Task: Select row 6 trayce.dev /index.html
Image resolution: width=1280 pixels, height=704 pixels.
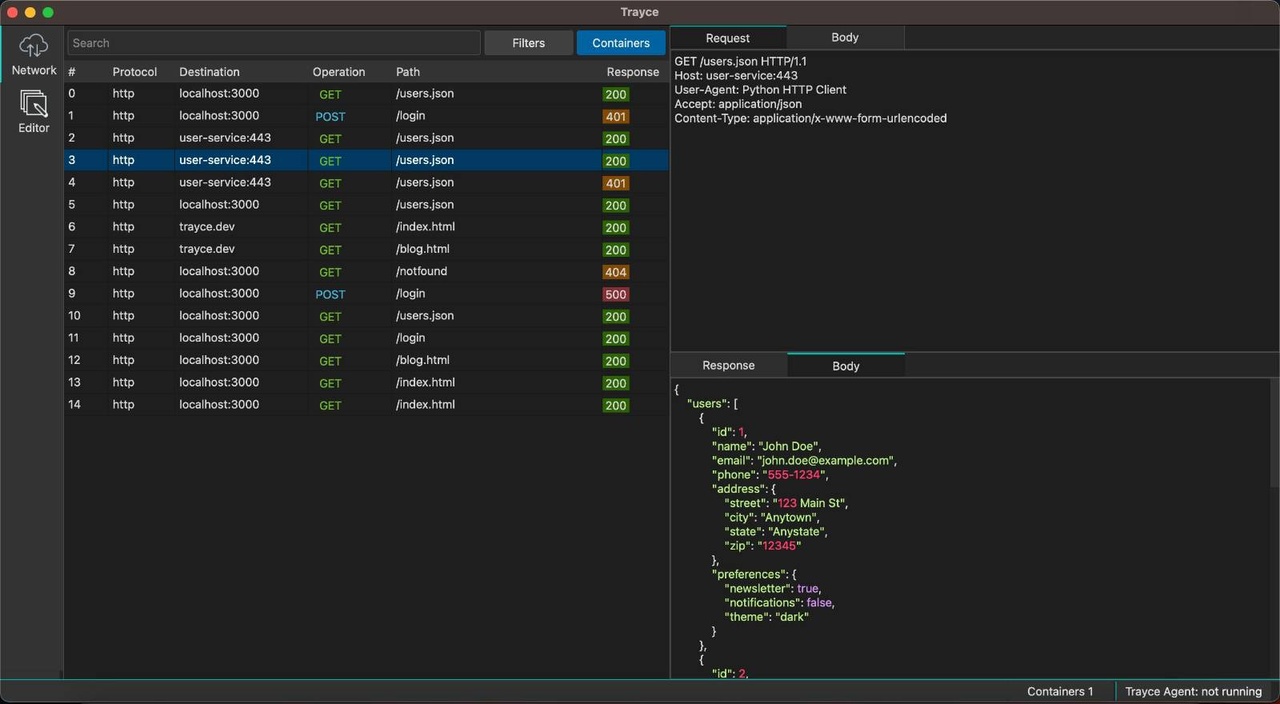Action: (330, 227)
